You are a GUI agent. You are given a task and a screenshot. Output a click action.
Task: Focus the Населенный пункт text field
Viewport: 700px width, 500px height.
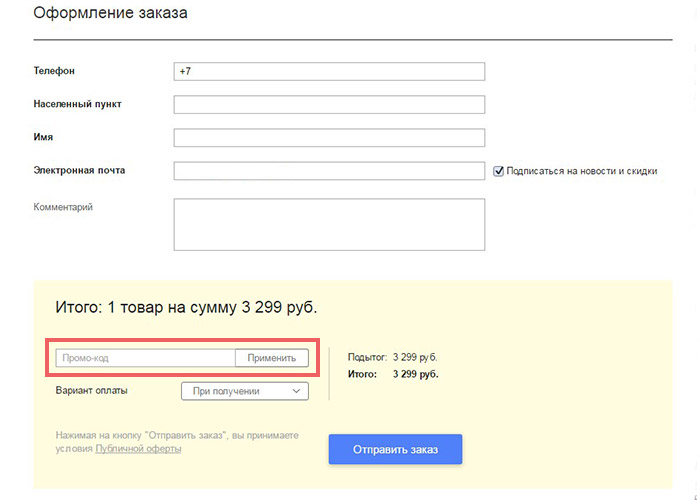[329, 104]
